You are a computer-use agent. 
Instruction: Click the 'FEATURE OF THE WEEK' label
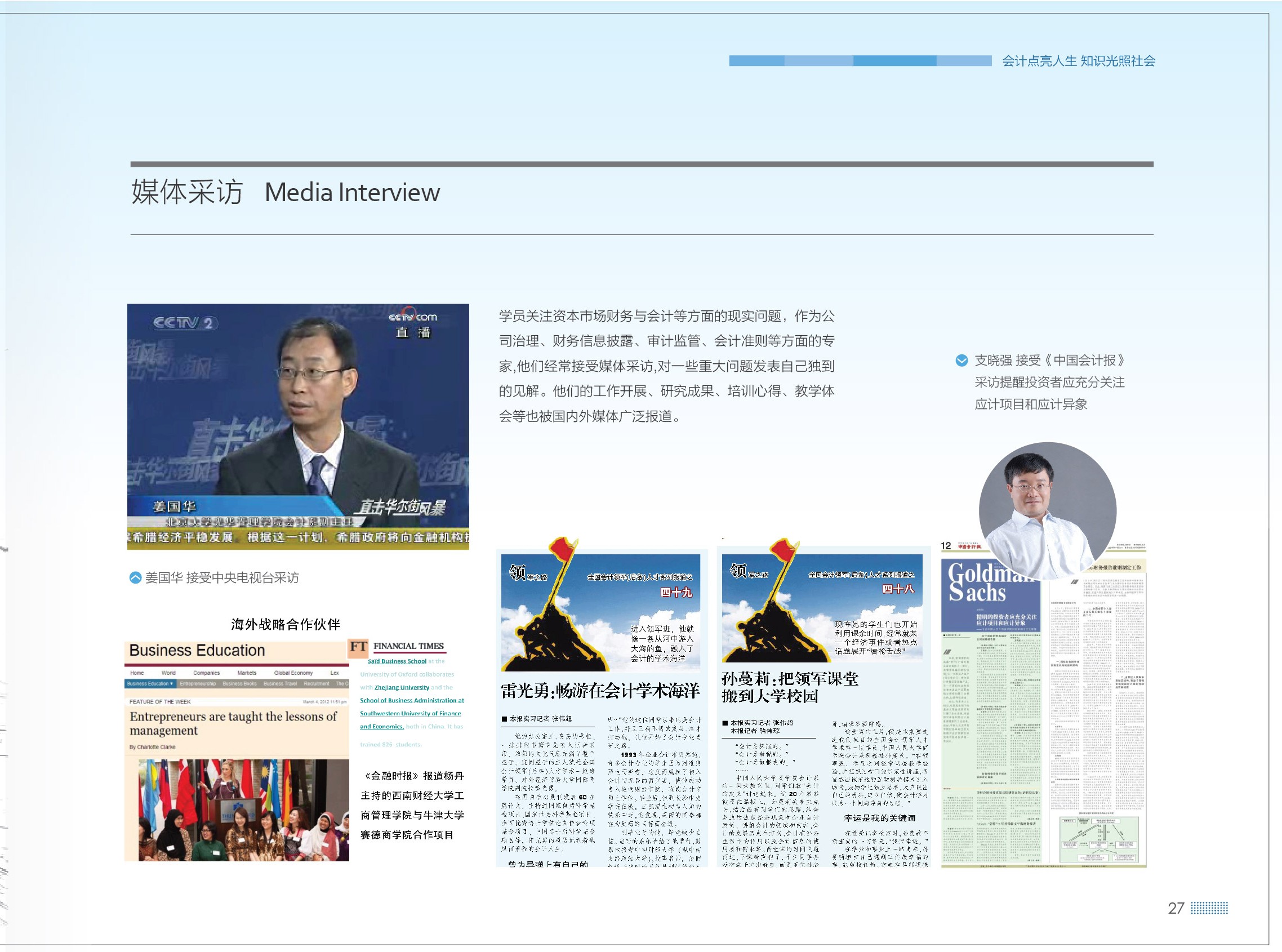[x=159, y=702]
